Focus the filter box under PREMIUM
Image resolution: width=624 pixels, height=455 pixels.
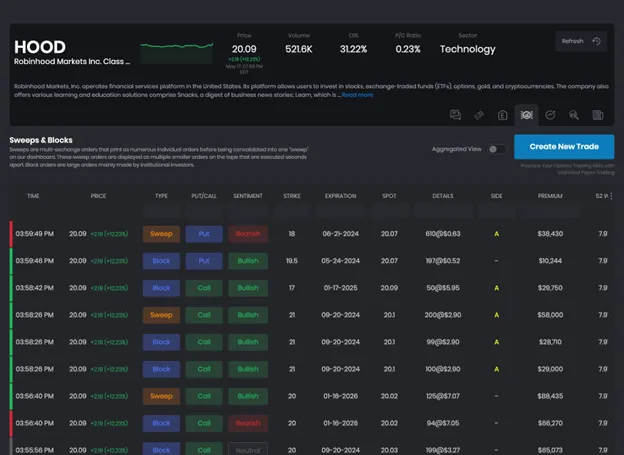tap(550, 211)
